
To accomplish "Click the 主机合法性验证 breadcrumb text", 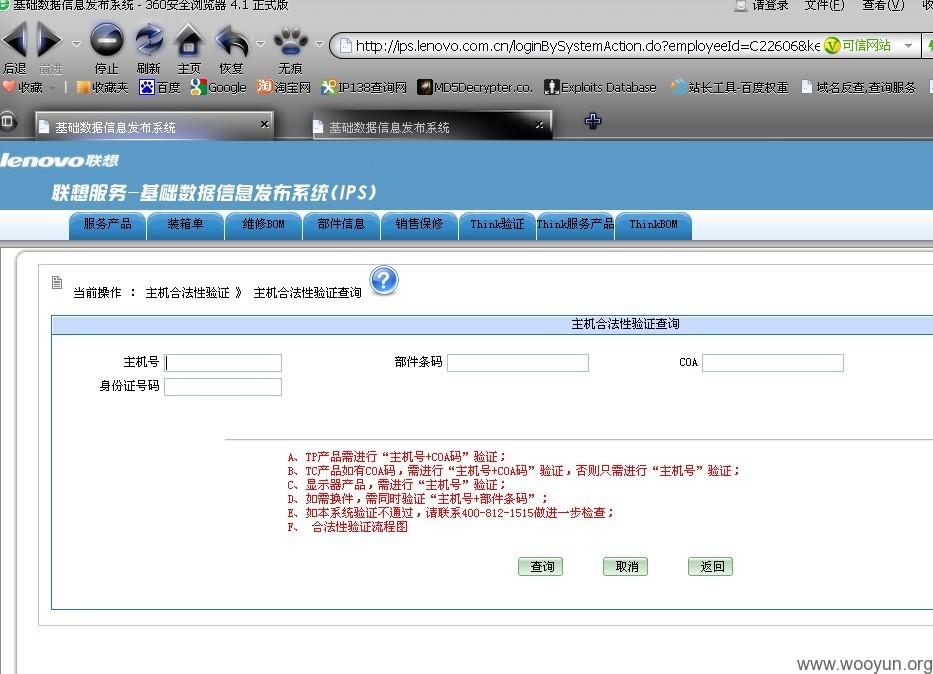I will pyautogui.click(x=187, y=293).
